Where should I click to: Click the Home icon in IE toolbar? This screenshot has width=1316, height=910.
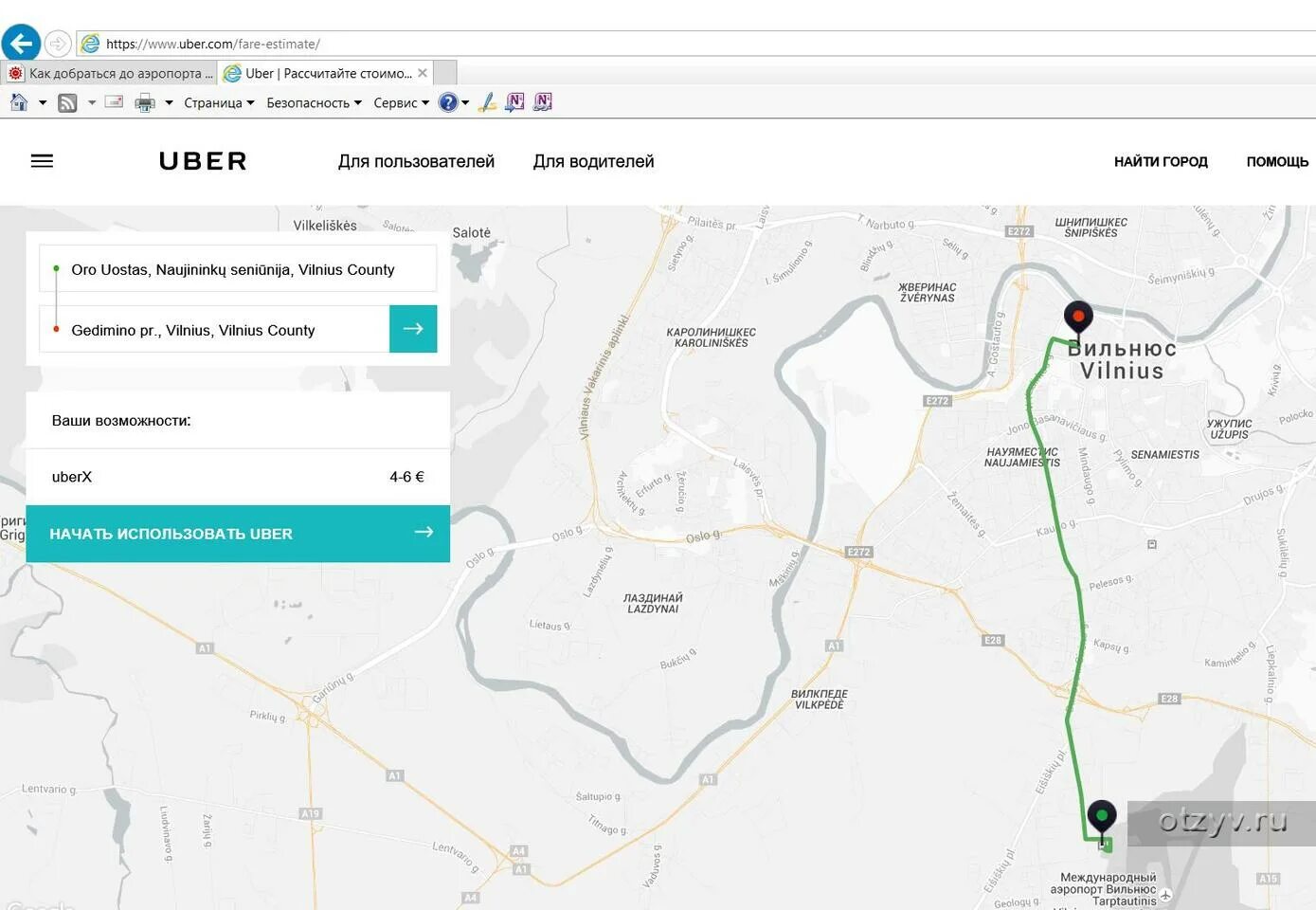coord(19,102)
